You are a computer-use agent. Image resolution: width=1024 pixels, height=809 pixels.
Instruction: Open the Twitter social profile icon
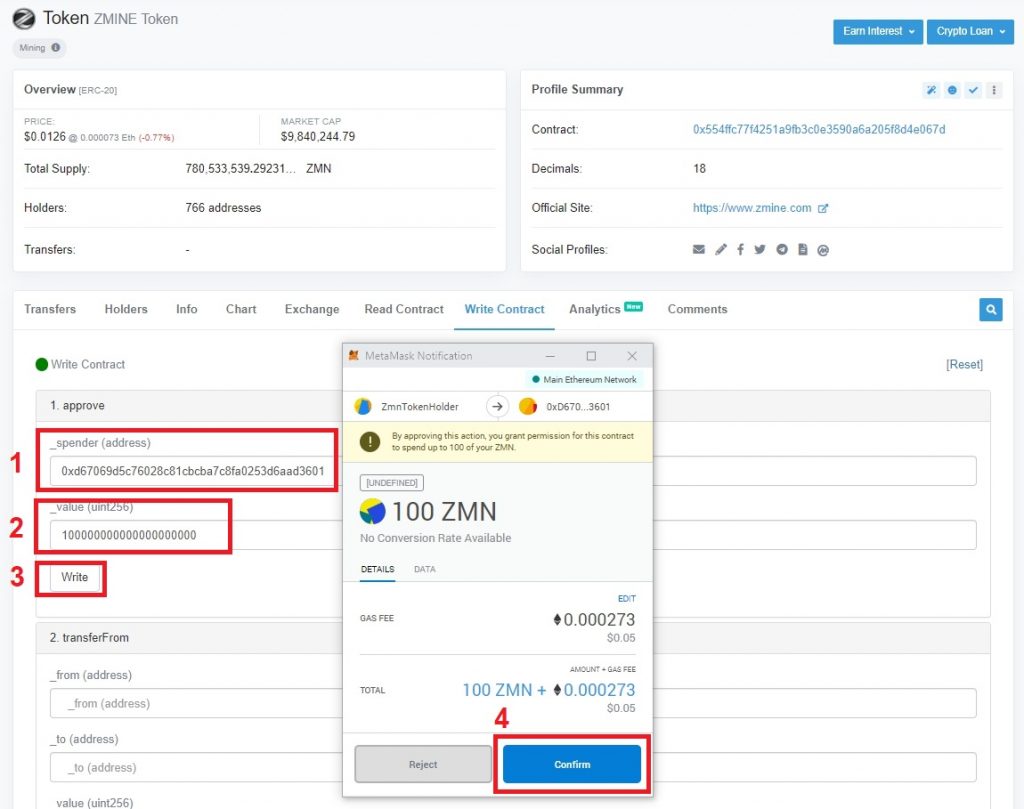click(x=760, y=249)
